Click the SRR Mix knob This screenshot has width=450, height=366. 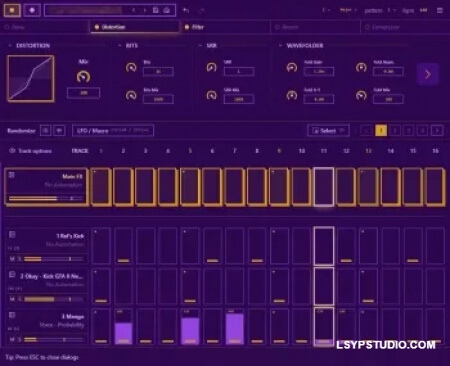tap(211, 96)
